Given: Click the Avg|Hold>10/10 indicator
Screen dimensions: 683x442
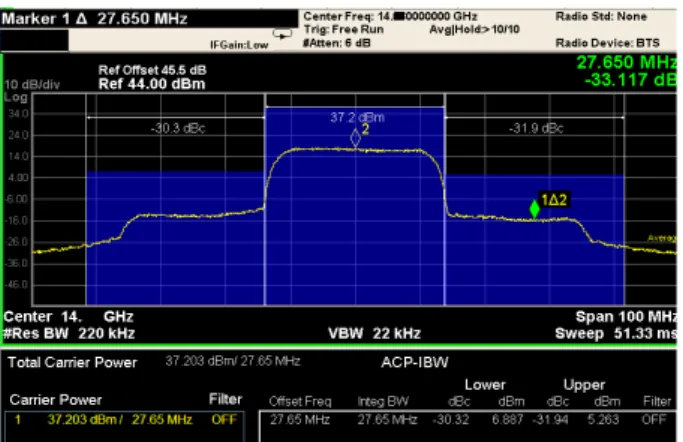Looking at the screenshot, I should [x=474, y=30].
